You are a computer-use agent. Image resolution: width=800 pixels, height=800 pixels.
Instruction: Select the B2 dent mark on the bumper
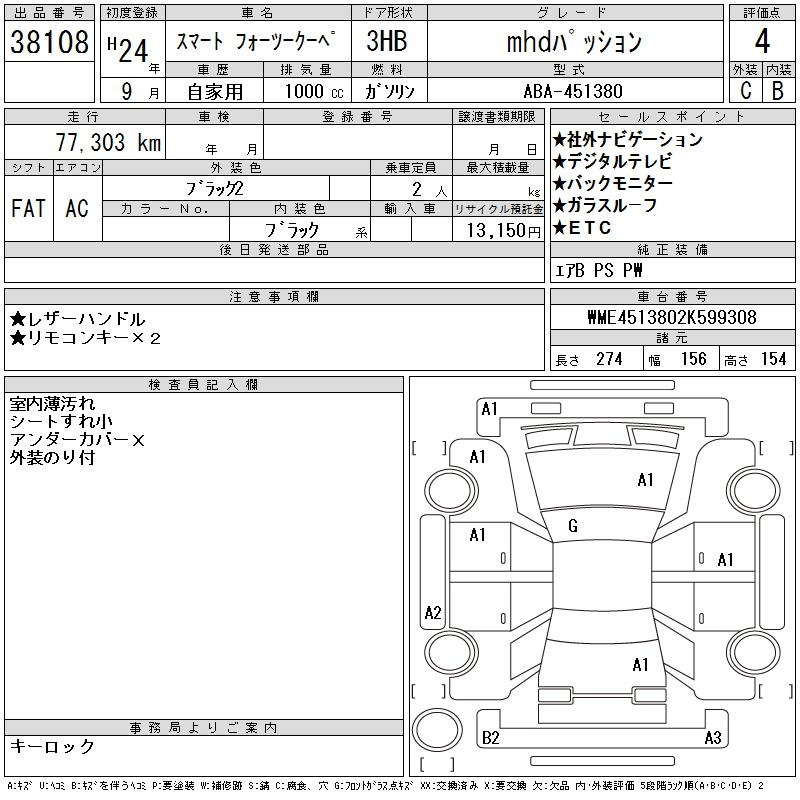491,738
